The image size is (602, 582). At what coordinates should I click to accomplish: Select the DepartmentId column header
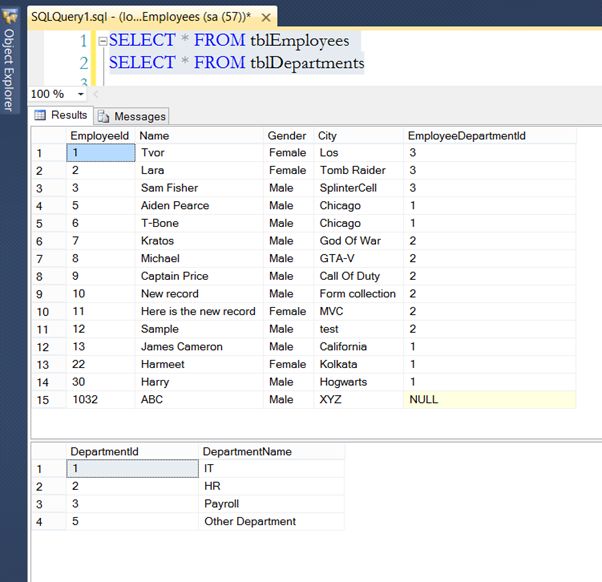(x=132, y=451)
